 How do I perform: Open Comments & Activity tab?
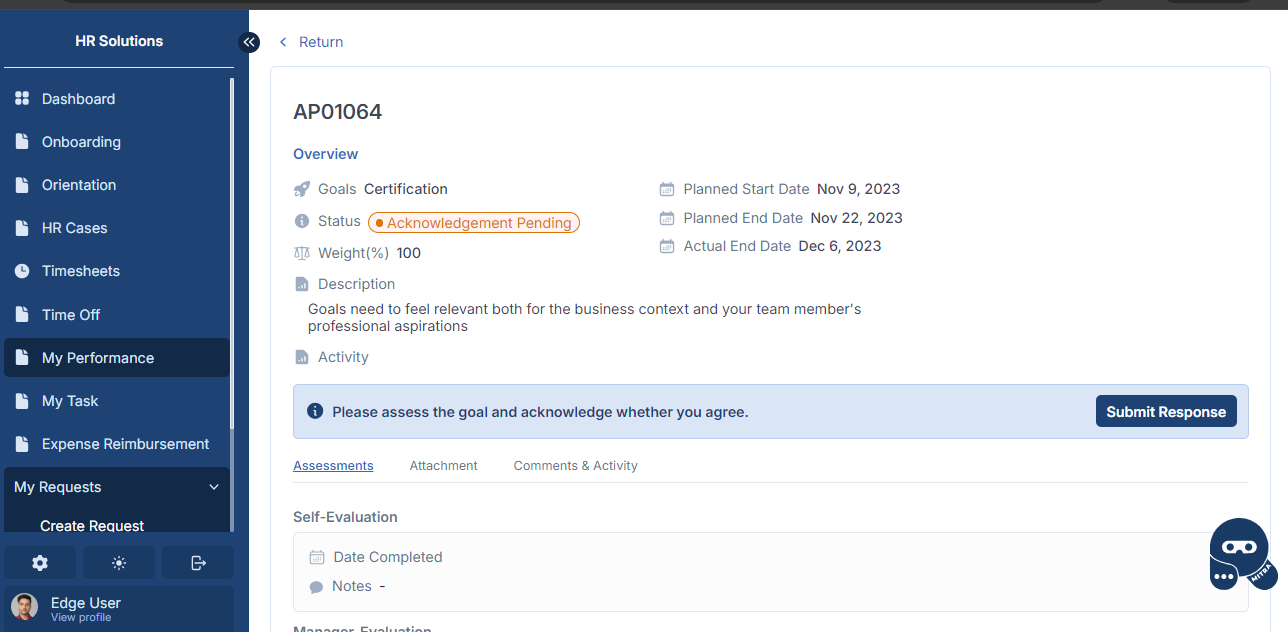[575, 466]
